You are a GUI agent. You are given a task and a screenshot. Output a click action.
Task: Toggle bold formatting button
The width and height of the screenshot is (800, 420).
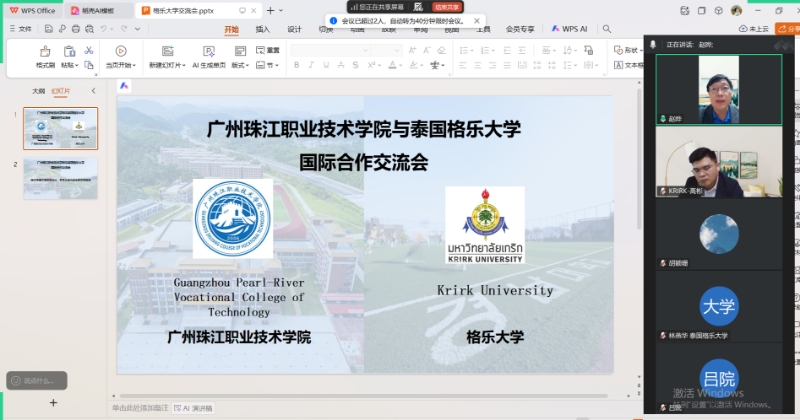tap(296, 66)
